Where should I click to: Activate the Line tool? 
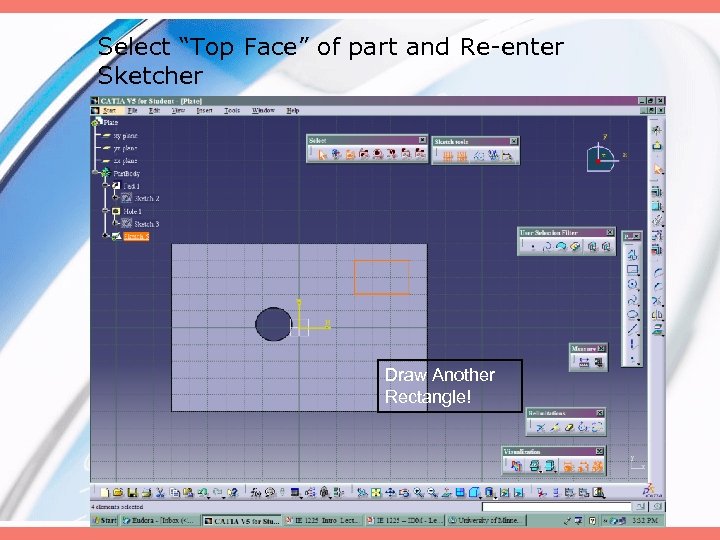(x=632, y=329)
